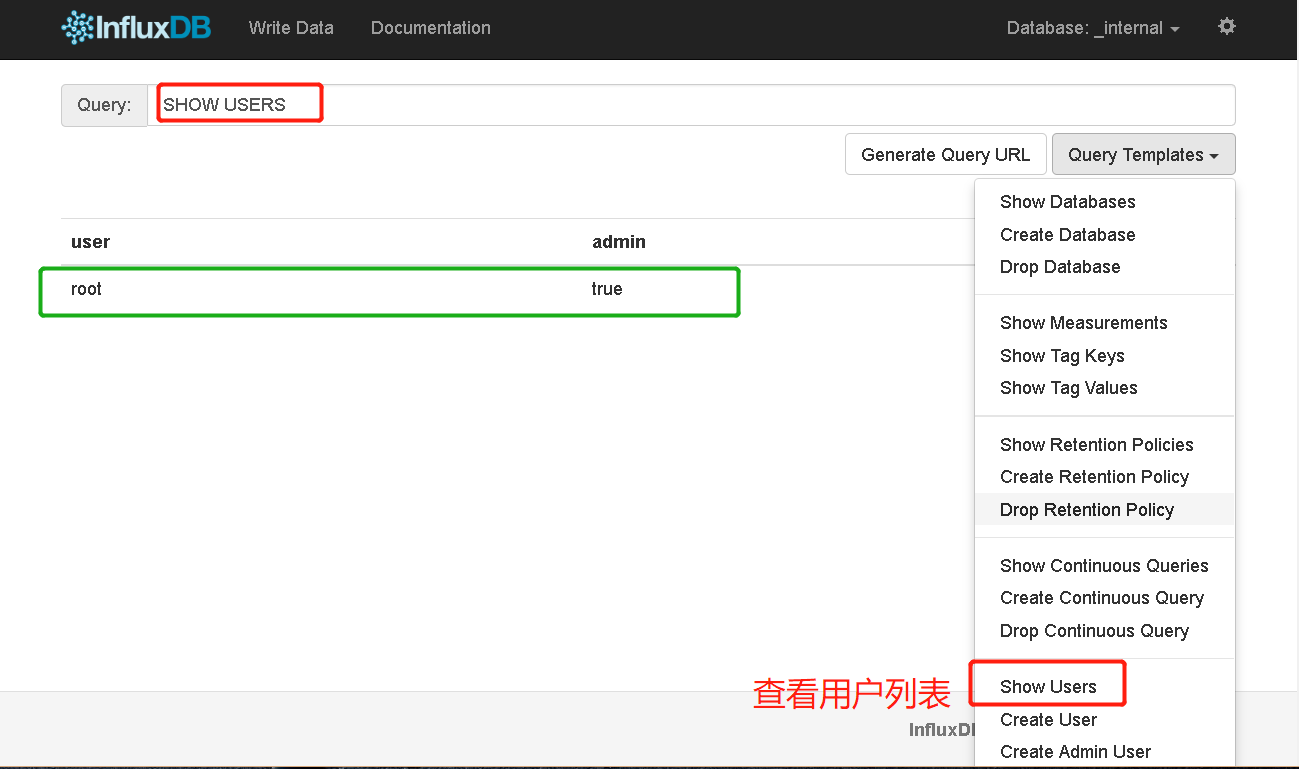
Task: Click the Generate Query URL button
Action: (x=946, y=155)
